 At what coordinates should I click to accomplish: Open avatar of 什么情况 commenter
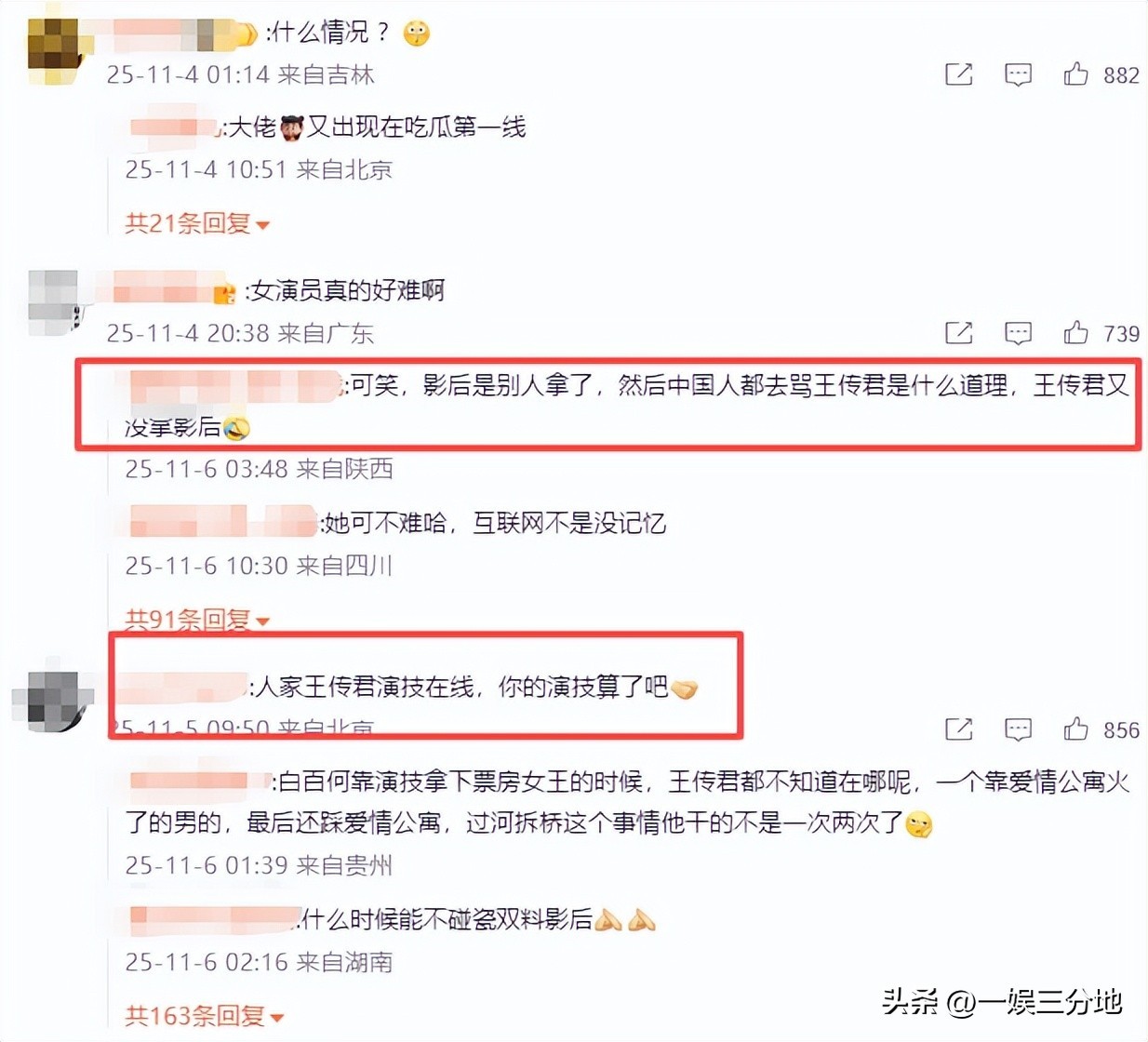coord(58,48)
